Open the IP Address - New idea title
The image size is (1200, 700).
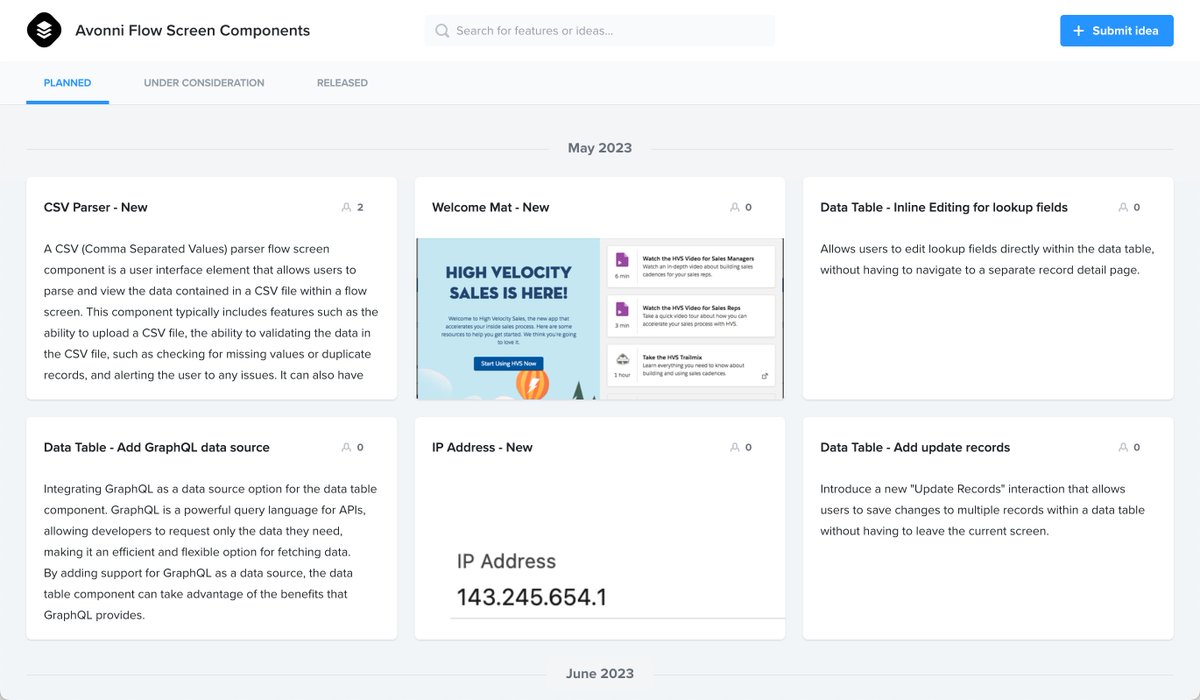(x=482, y=448)
